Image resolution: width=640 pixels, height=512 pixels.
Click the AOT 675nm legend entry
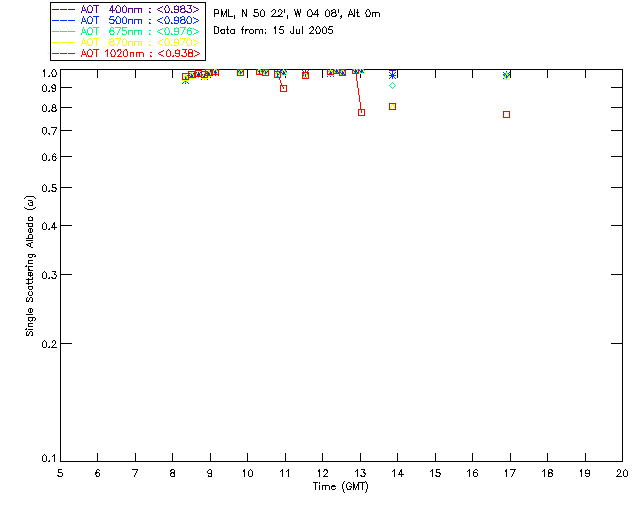point(126,31)
